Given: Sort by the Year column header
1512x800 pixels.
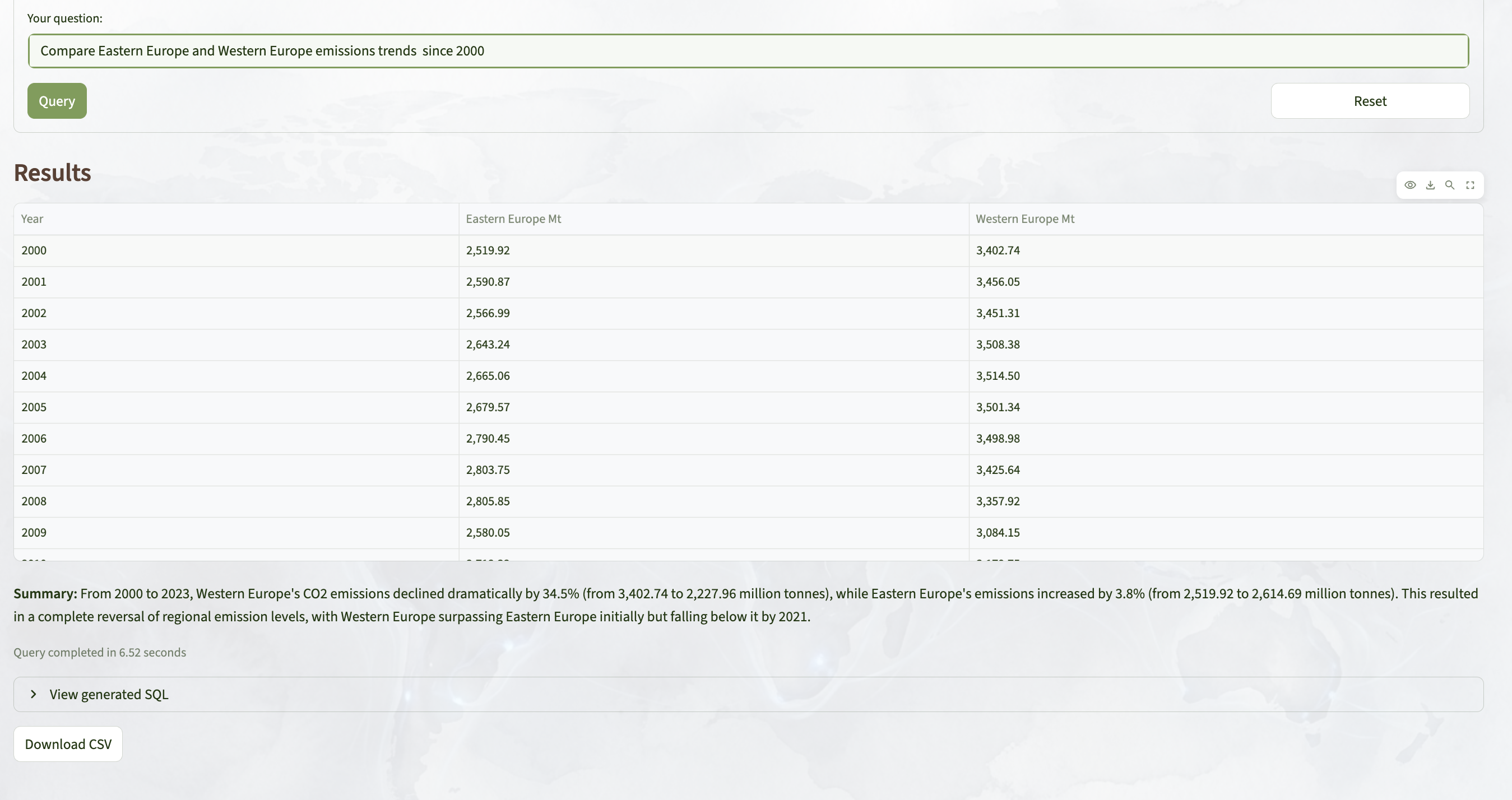Looking at the screenshot, I should (x=33, y=219).
